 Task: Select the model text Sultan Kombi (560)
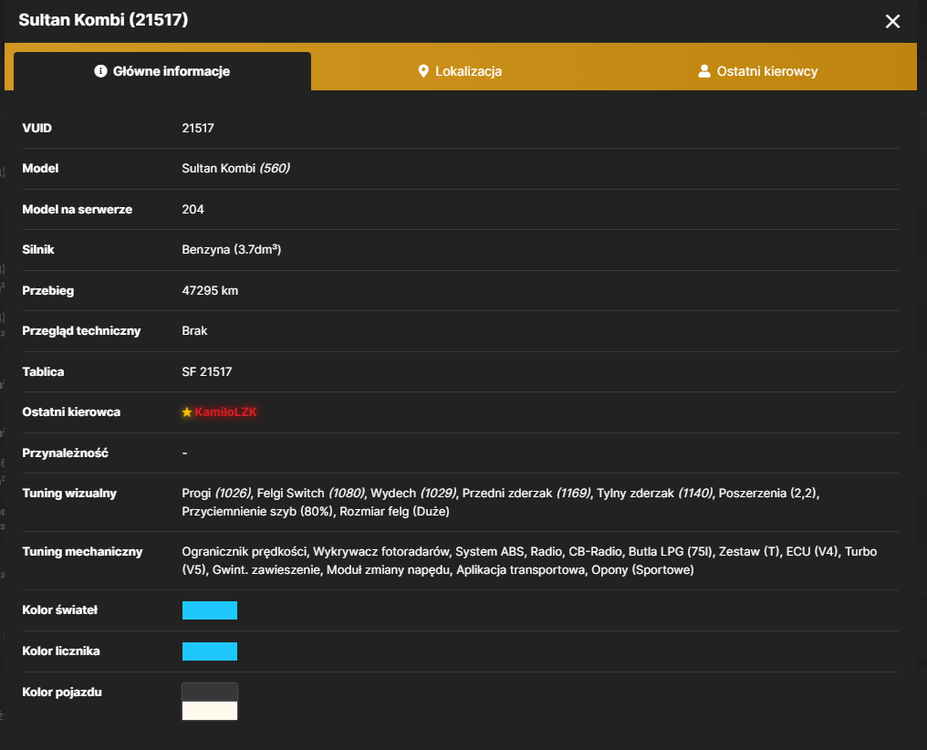pyautogui.click(x=236, y=168)
